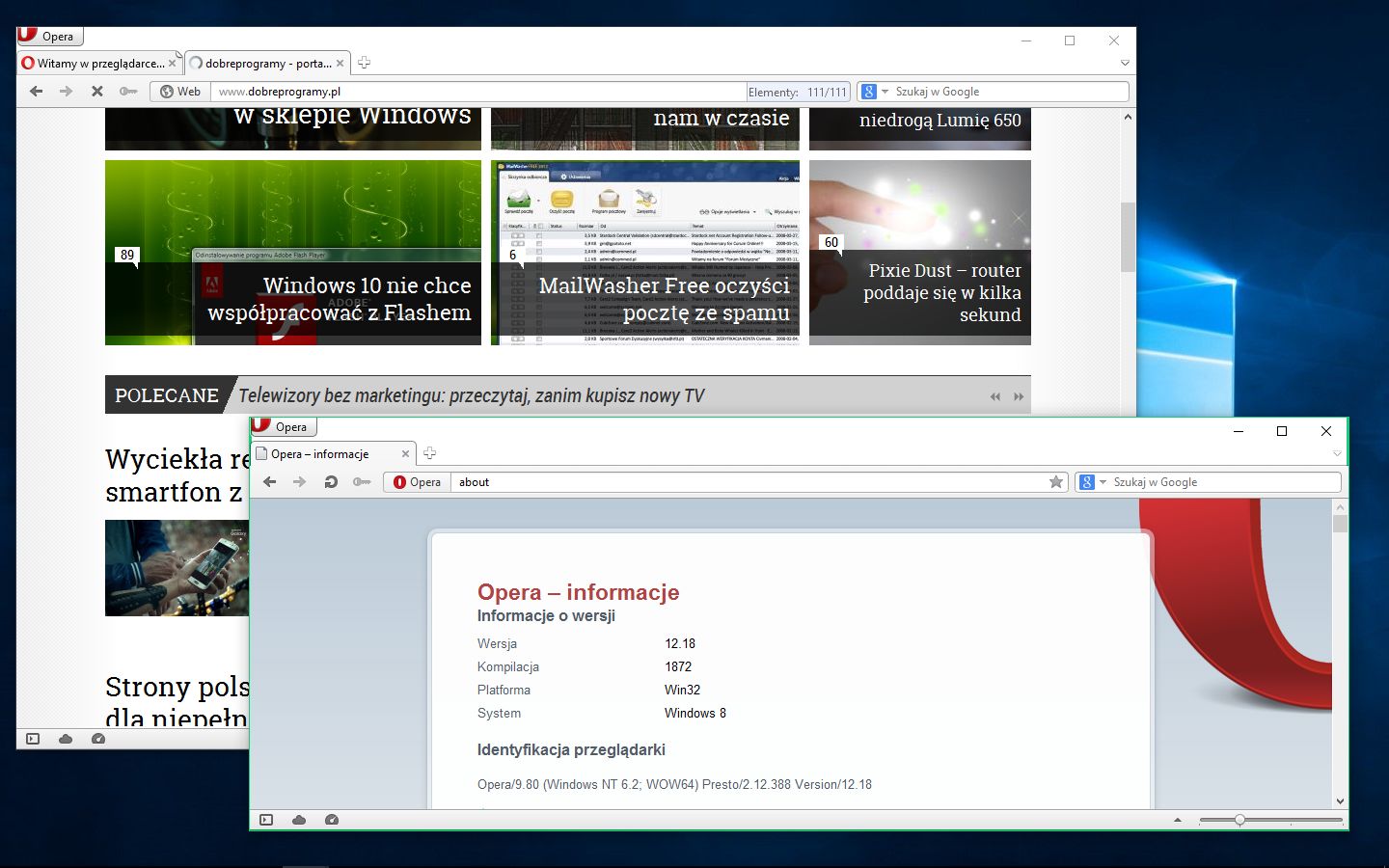The width and height of the screenshot is (1389, 868).
Task: Click the 'Windows 8' system value
Action: point(695,713)
